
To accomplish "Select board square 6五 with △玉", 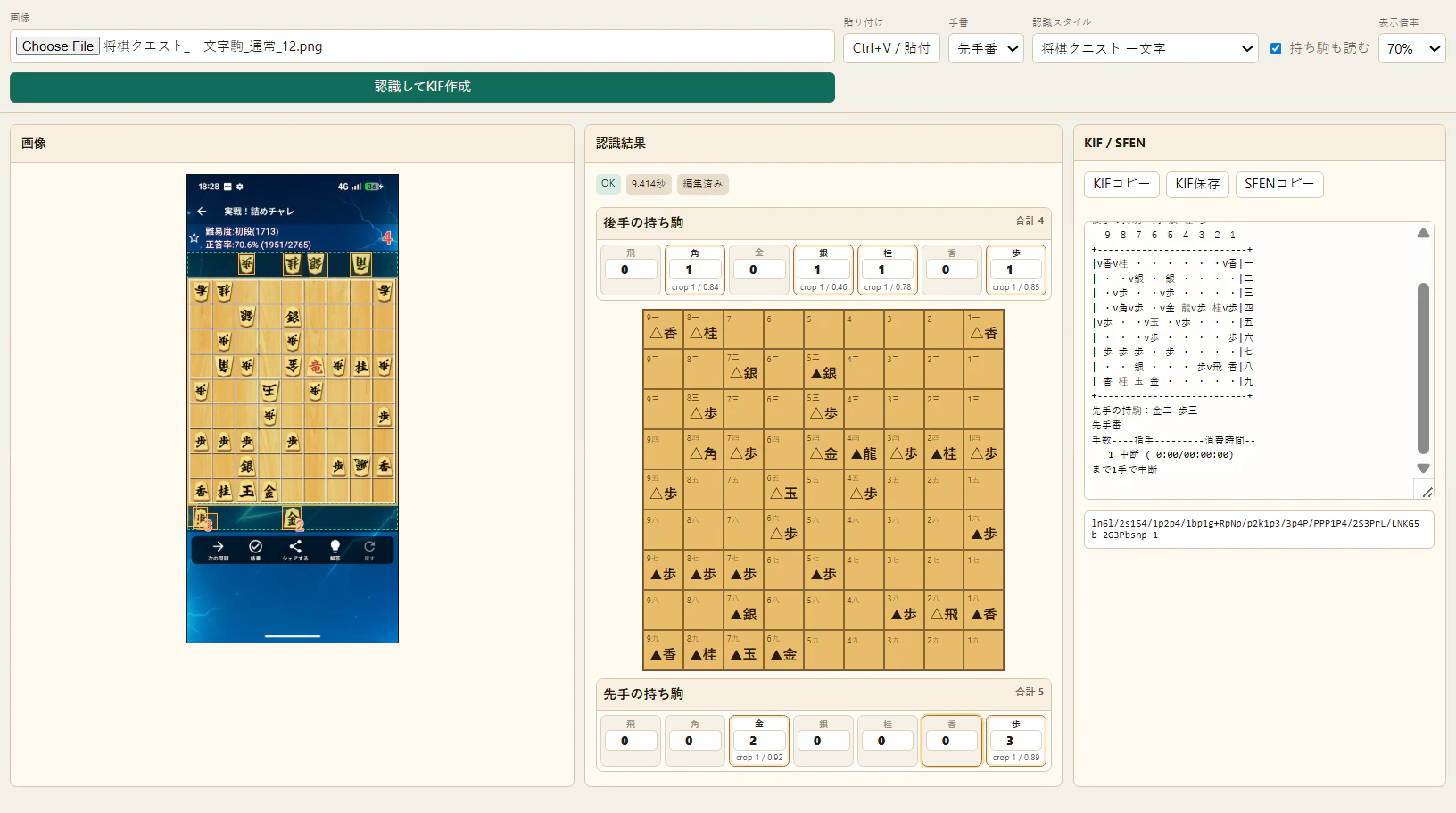I will point(783,490).
